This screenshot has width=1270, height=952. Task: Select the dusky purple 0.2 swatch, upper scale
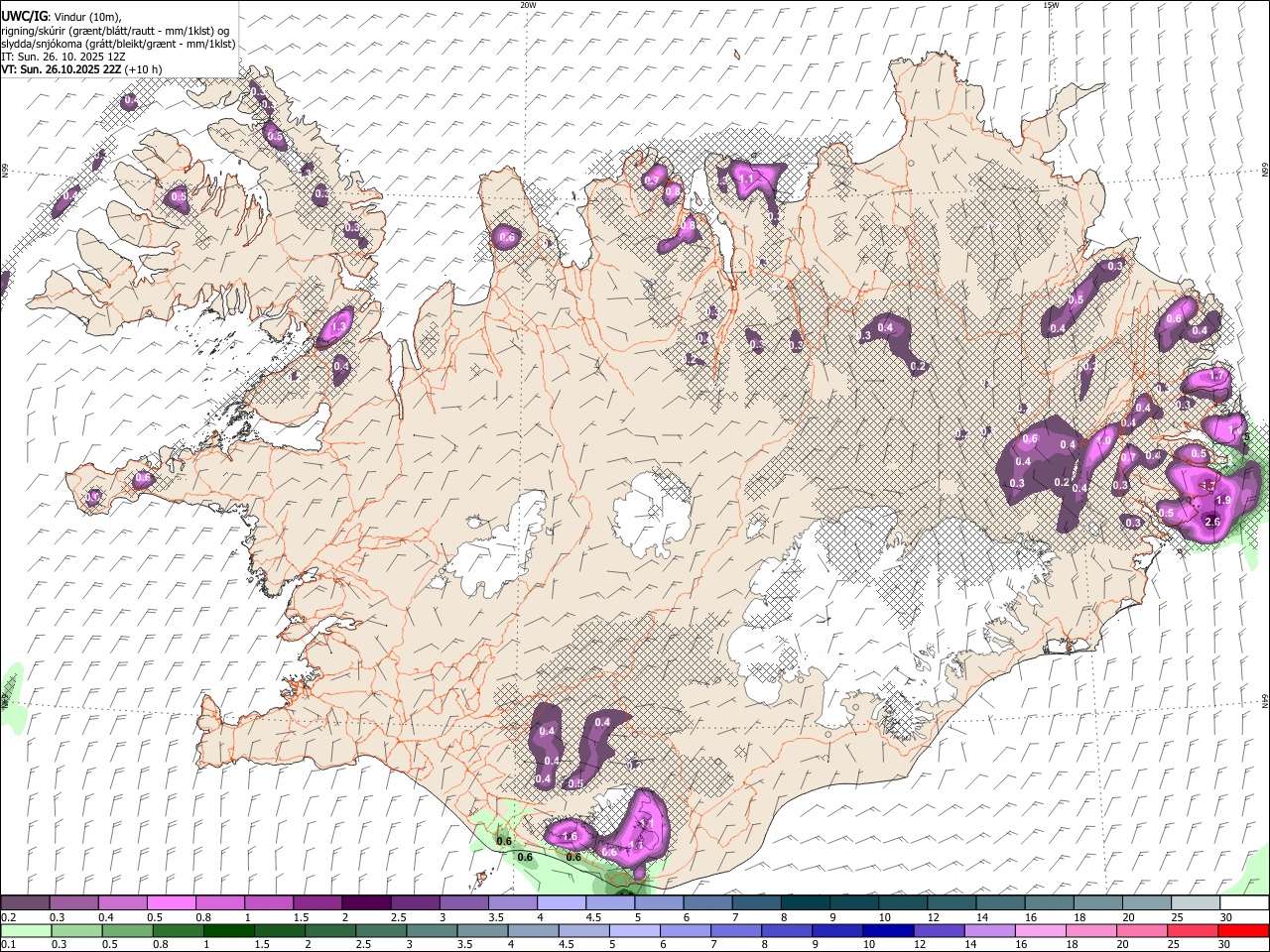coord(25,903)
